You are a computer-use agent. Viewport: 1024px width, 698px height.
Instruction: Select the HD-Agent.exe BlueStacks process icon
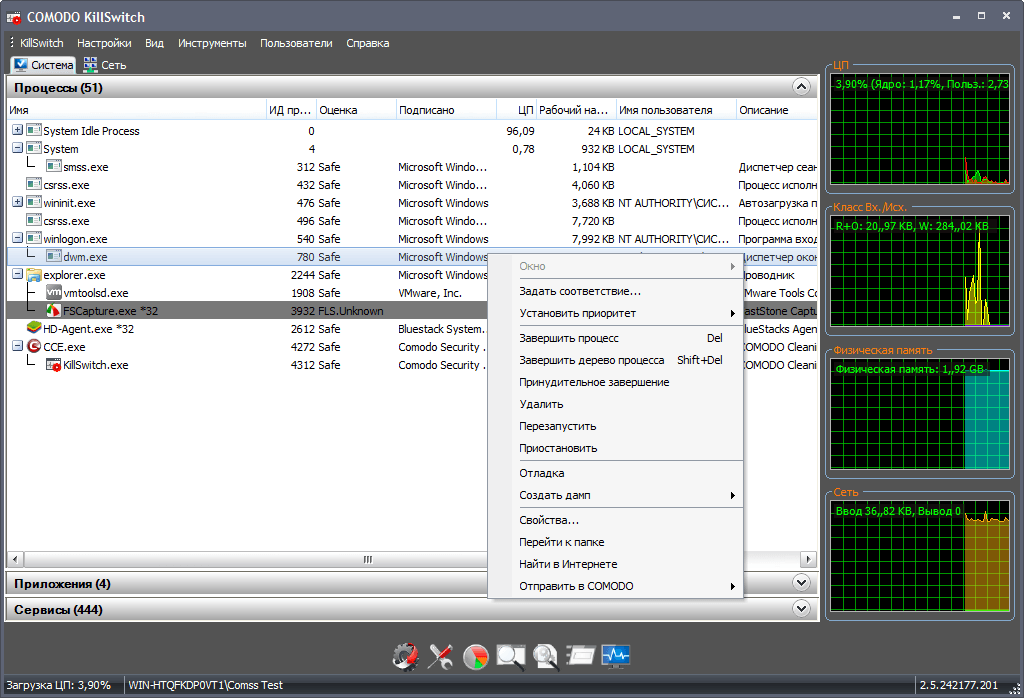(34, 329)
